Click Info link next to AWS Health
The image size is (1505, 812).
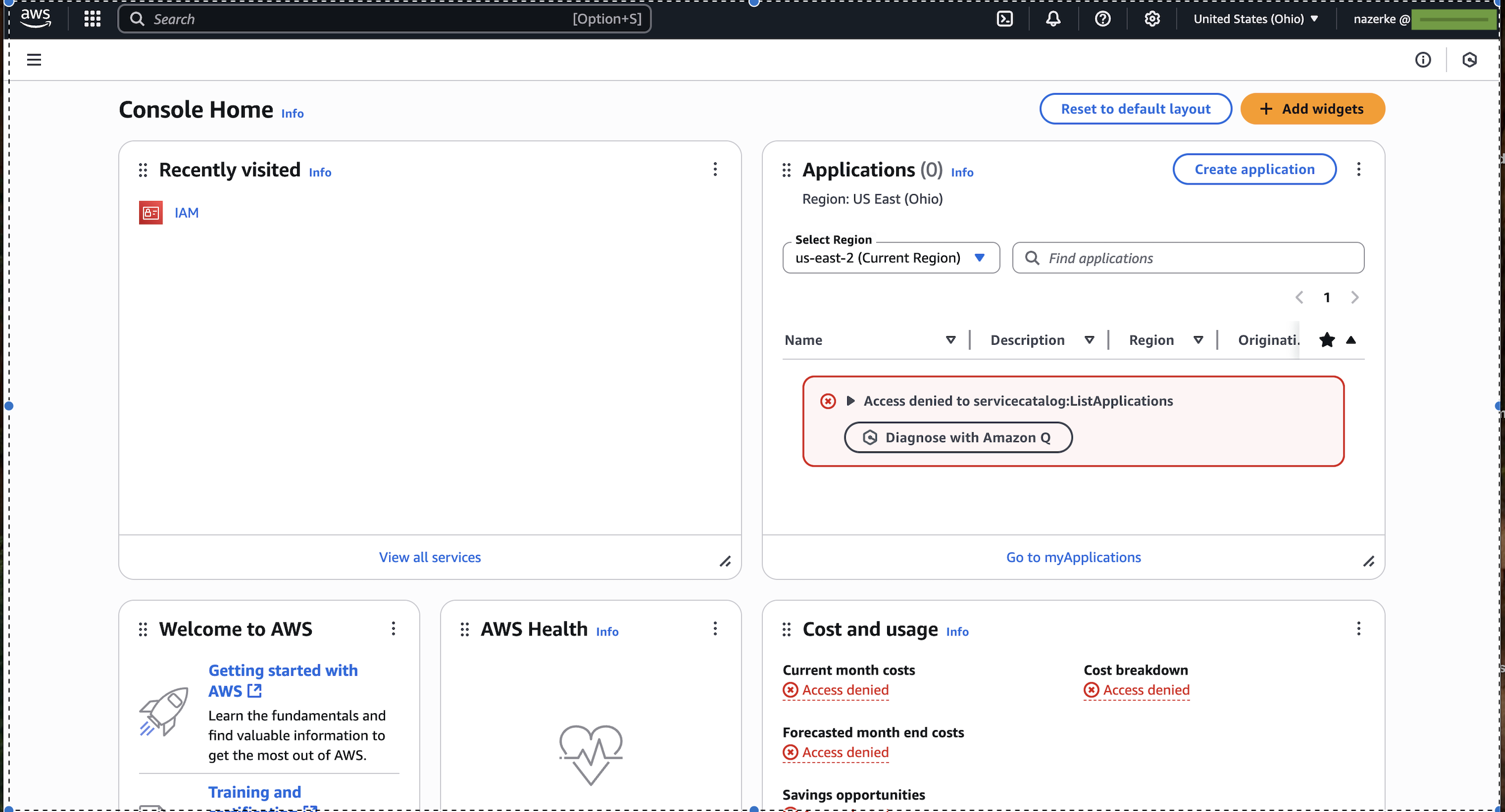[607, 632]
